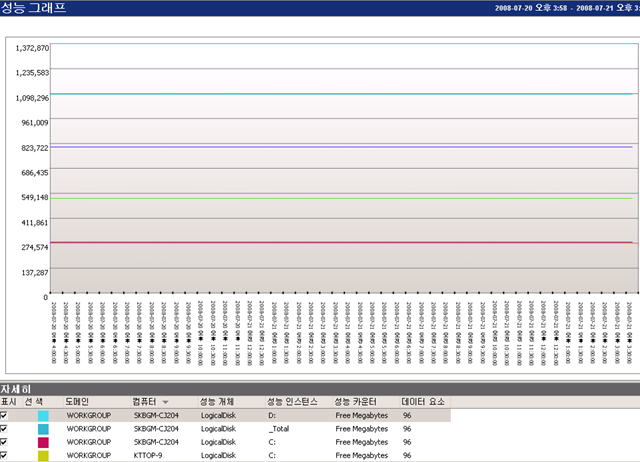Click the 표시 column header
This screenshot has height=462, width=640.
tap(9, 402)
